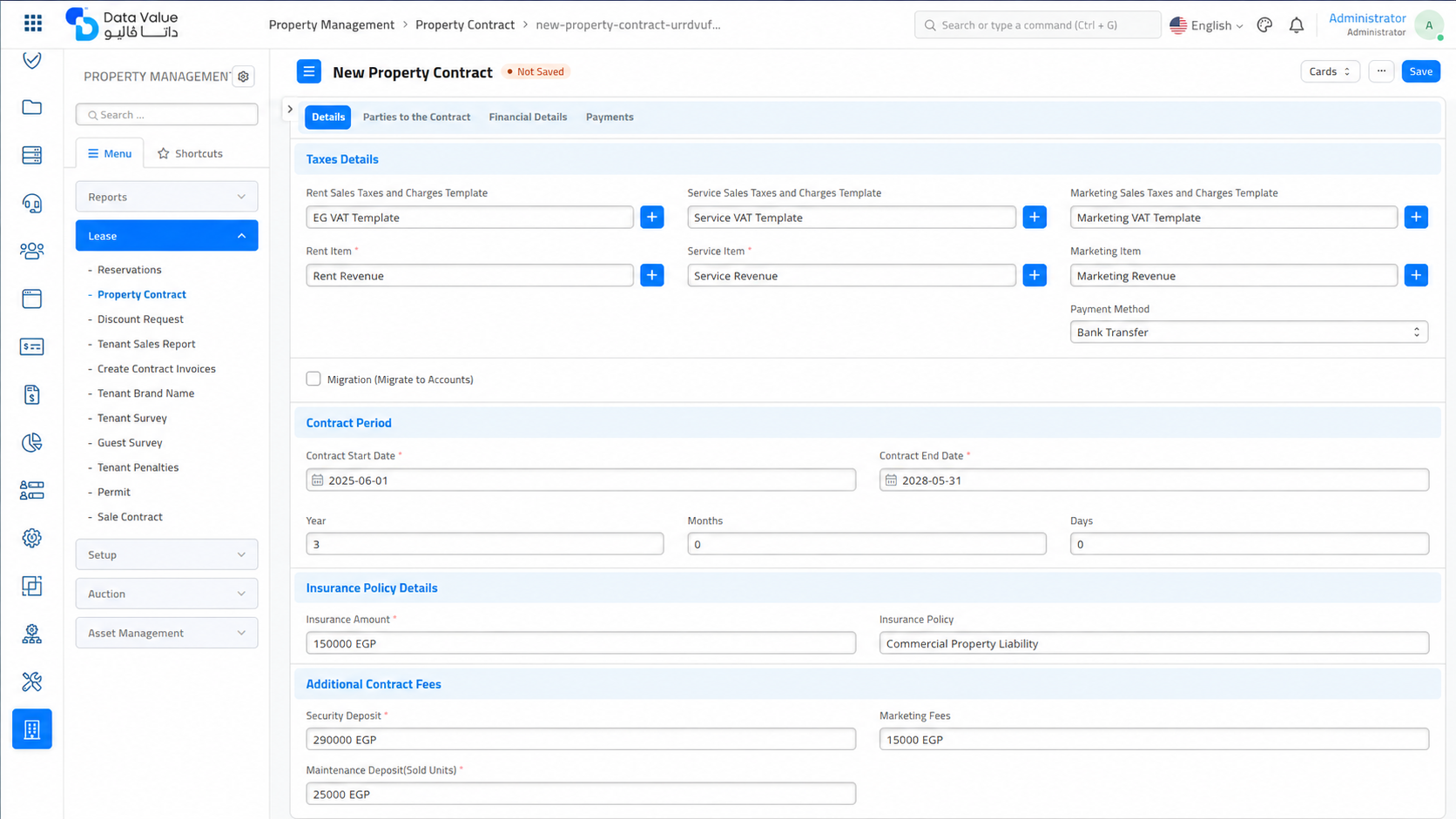This screenshot has width=1456, height=819.
Task: Open the task list sidebar module
Action: pyautogui.click(x=32, y=490)
